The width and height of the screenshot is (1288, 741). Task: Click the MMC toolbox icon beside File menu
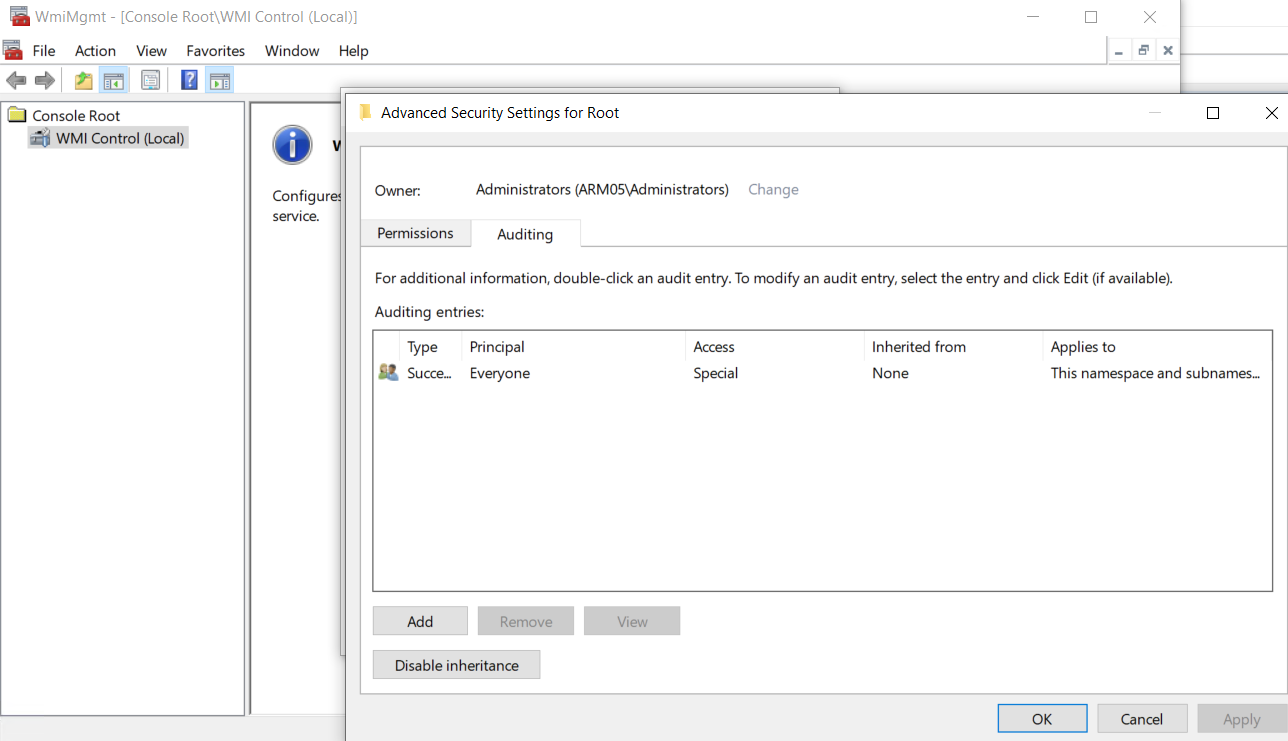tap(13, 50)
